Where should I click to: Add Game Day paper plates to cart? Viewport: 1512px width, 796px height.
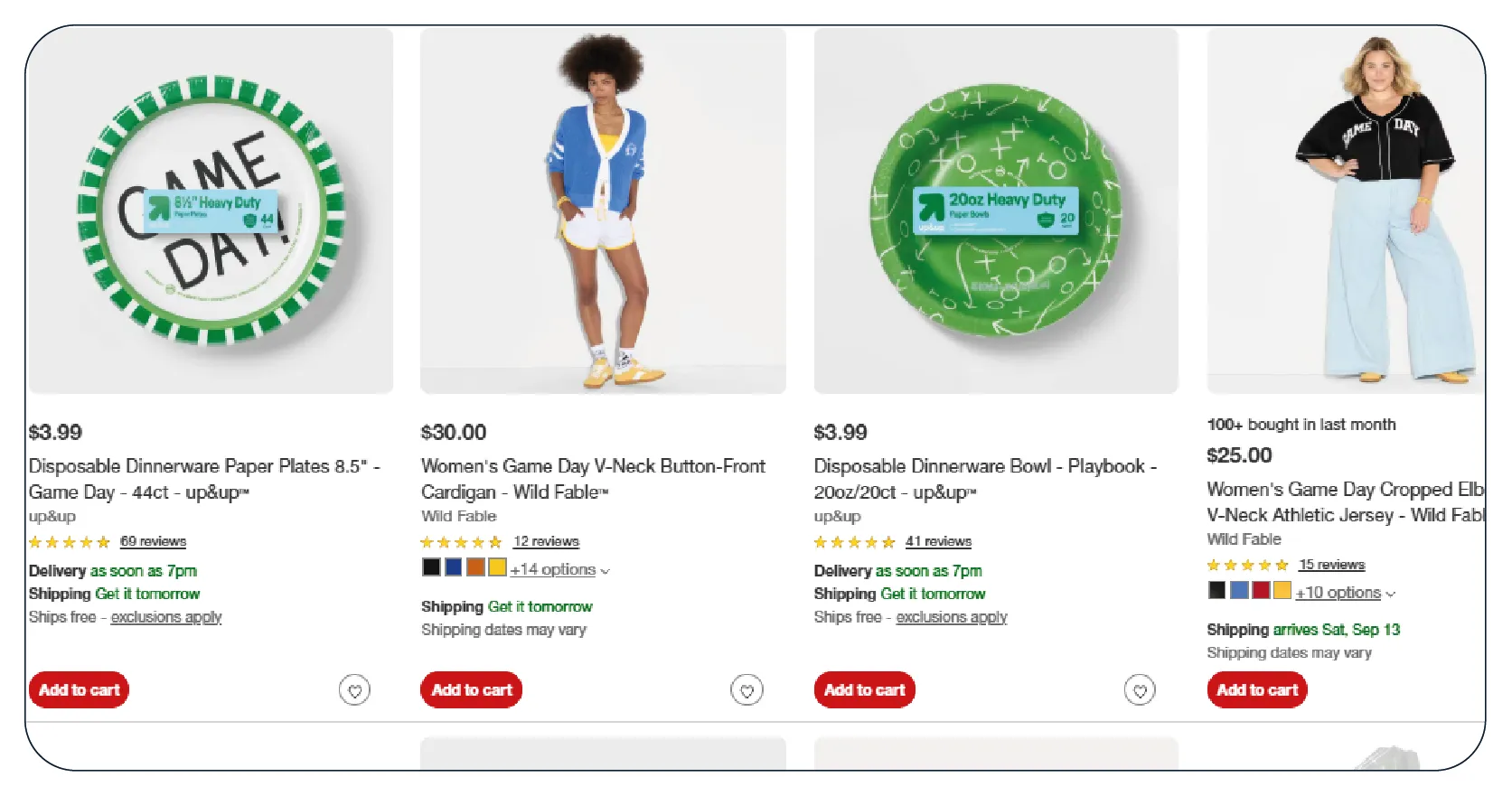79,690
